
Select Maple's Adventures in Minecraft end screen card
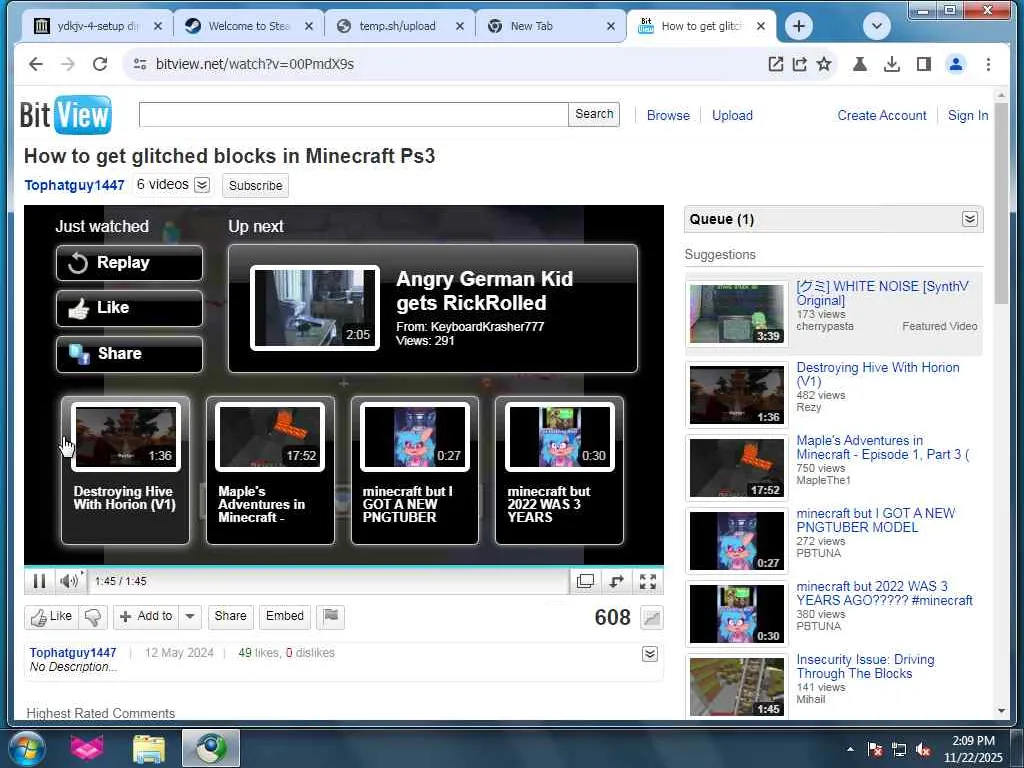pos(270,470)
